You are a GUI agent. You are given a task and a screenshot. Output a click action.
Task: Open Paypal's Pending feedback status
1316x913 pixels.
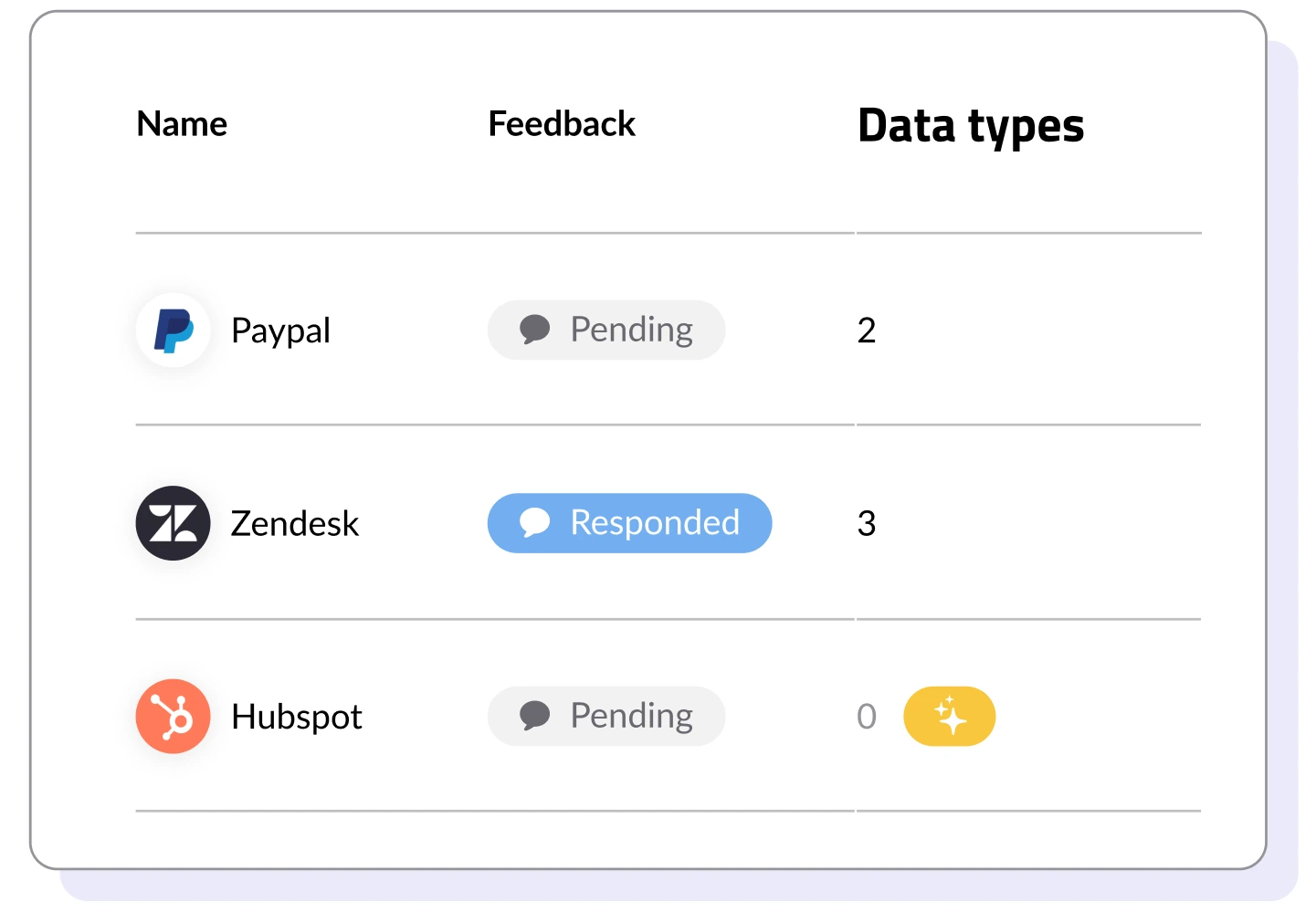tap(606, 330)
